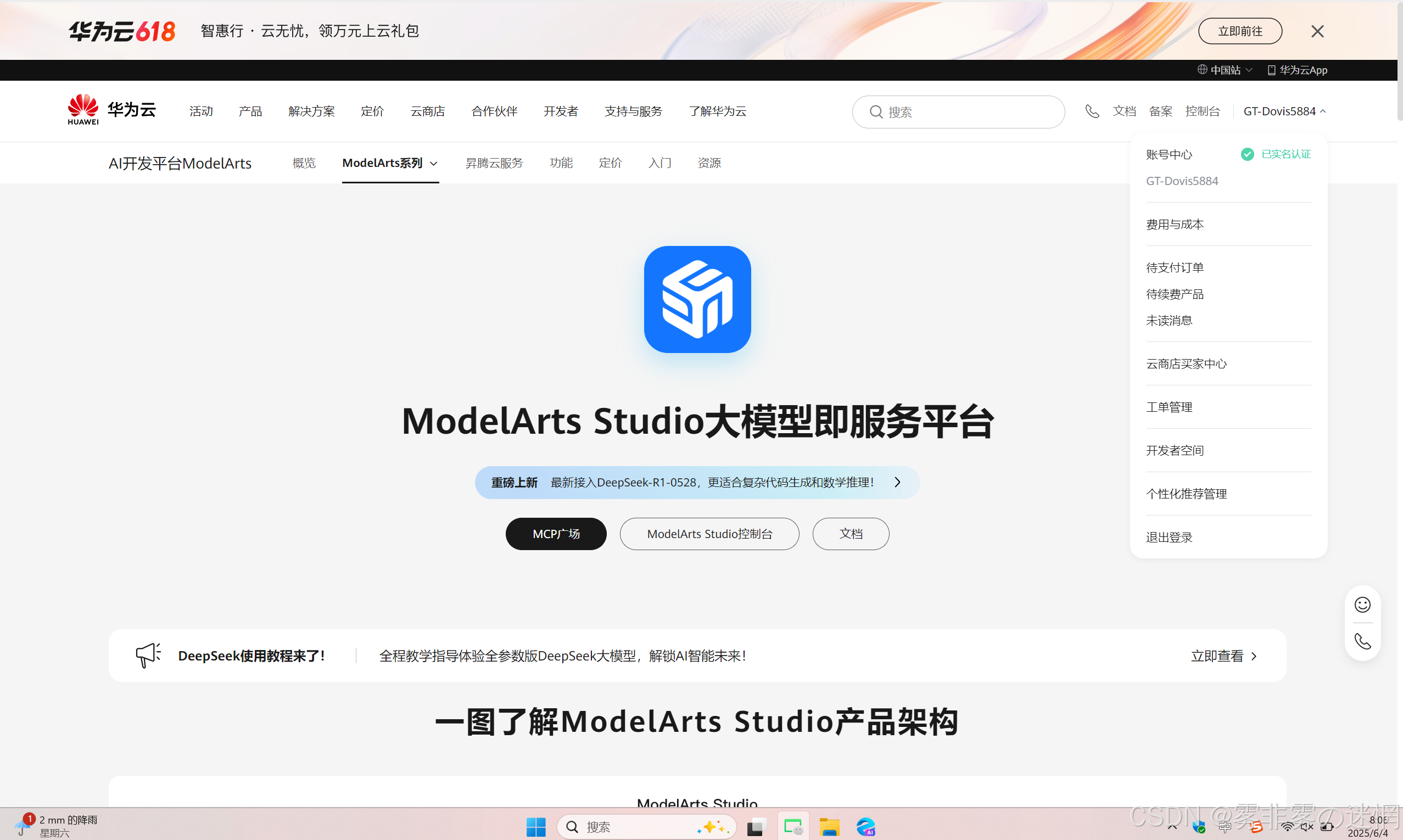
Task: Close the 618 promotion banner
Action: pyautogui.click(x=1317, y=31)
